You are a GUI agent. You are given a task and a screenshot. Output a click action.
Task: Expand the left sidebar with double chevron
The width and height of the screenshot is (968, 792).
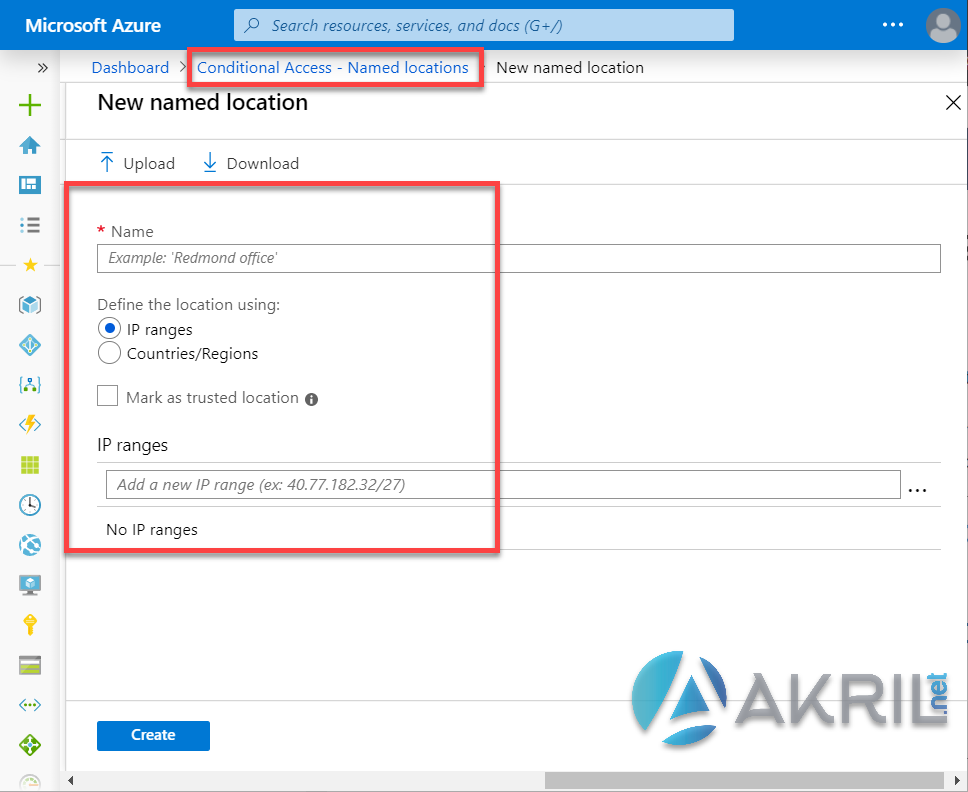(42, 68)
